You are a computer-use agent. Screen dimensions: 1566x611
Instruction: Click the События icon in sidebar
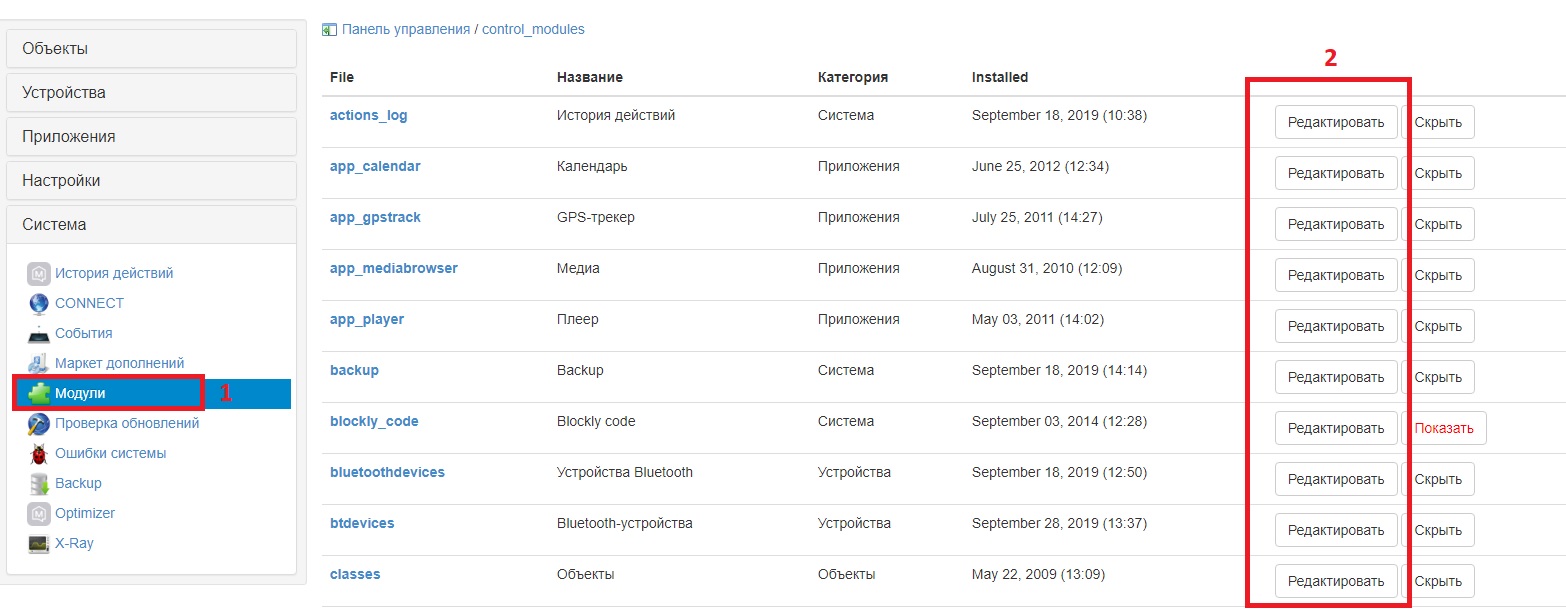(x=39, y=333)
